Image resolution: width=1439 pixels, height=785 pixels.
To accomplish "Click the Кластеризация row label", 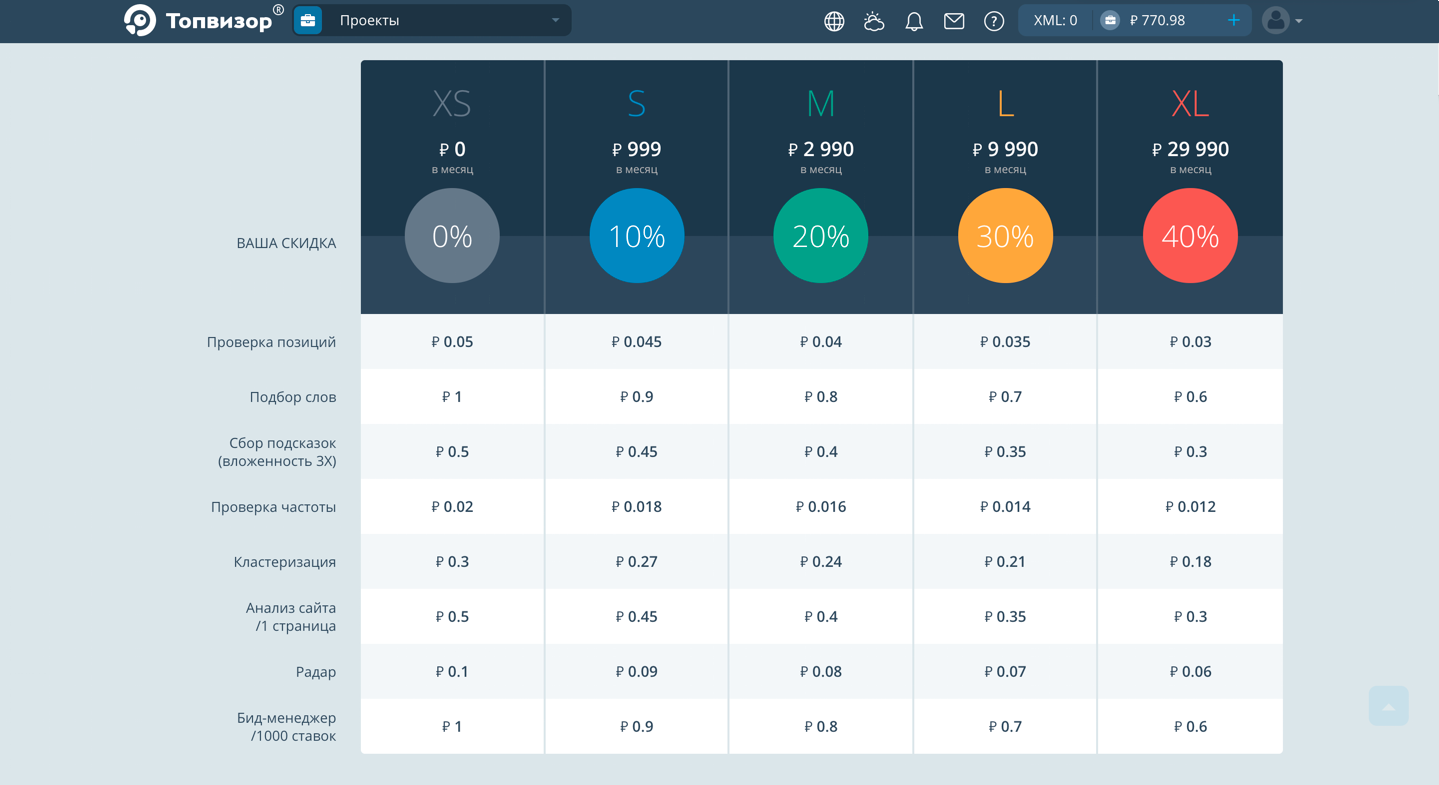I will pos(285,562).
